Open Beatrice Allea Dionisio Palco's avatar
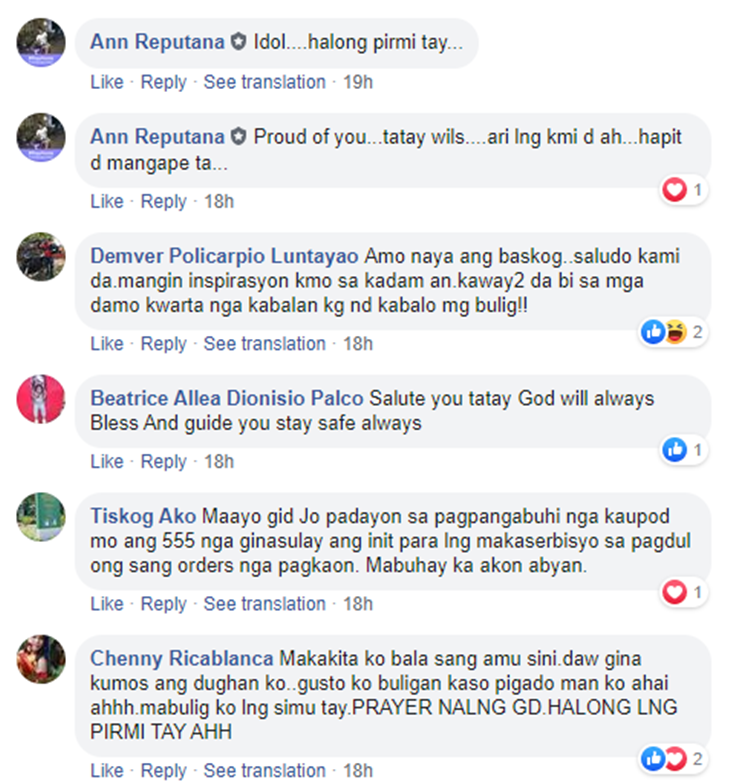The image size is (750, 782). 41,399
